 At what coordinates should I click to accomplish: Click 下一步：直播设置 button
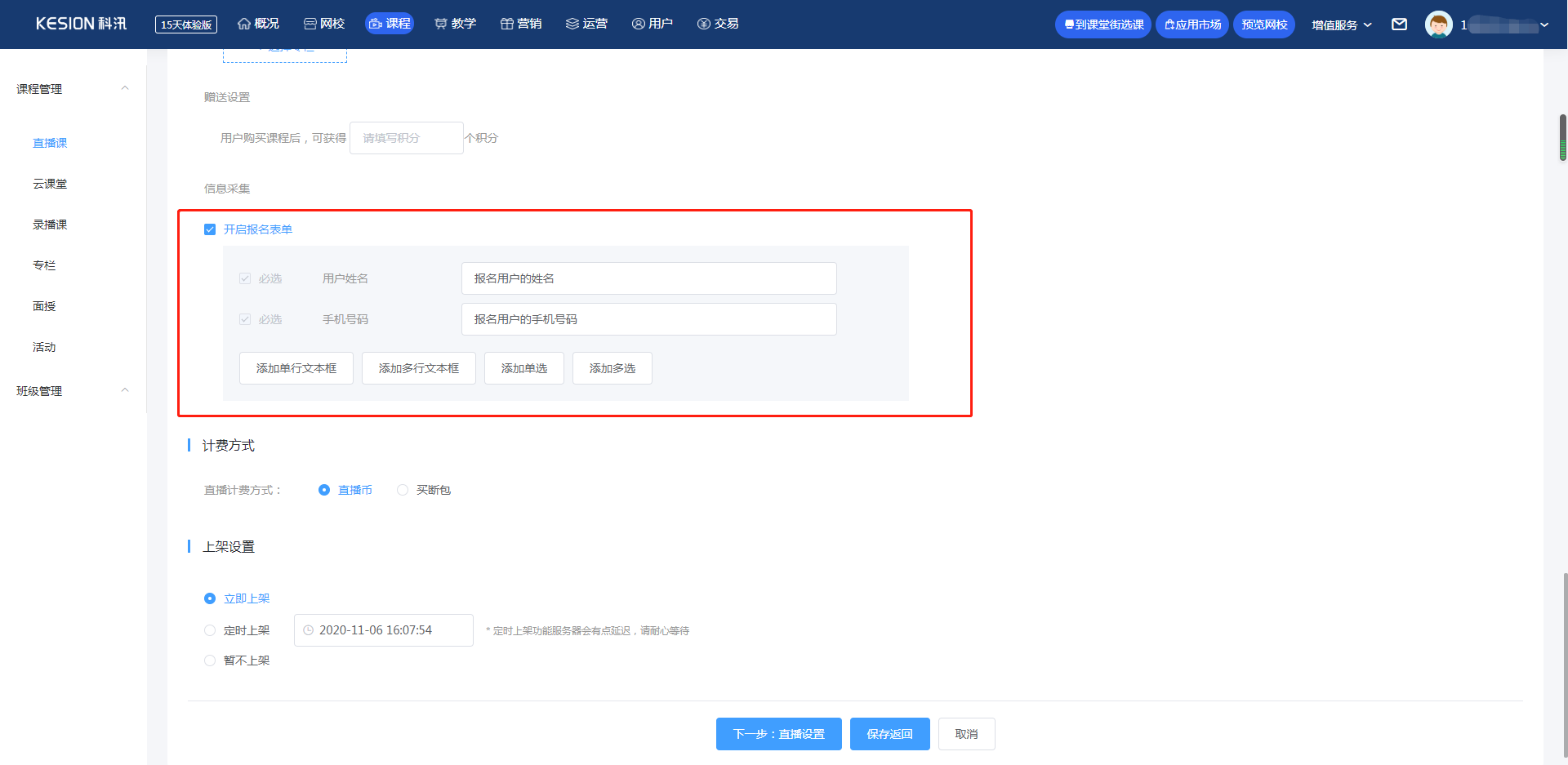tap(778, 734)
